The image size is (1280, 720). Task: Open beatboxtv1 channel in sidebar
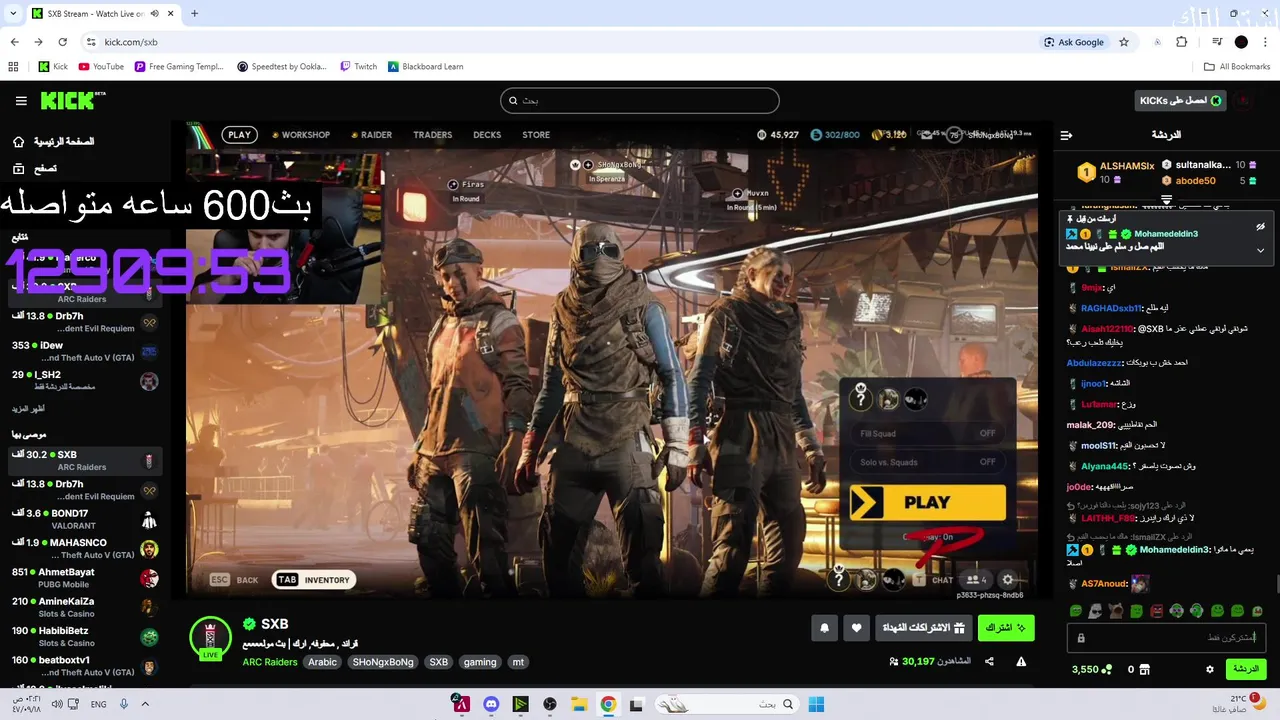[84, 666]
